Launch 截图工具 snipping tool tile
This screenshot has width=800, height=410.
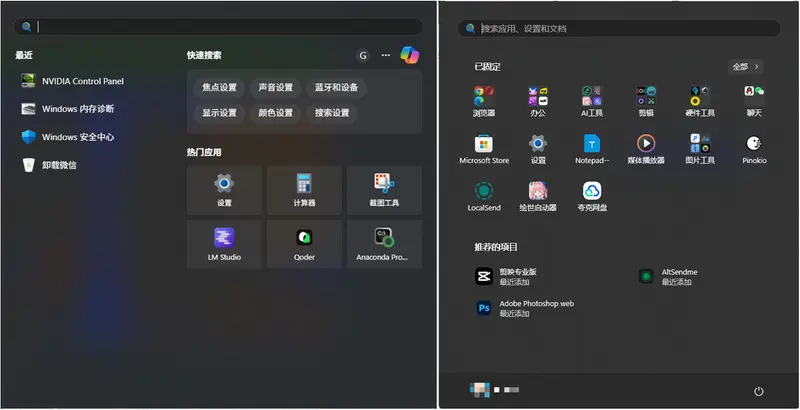click(x=384, y=190)
